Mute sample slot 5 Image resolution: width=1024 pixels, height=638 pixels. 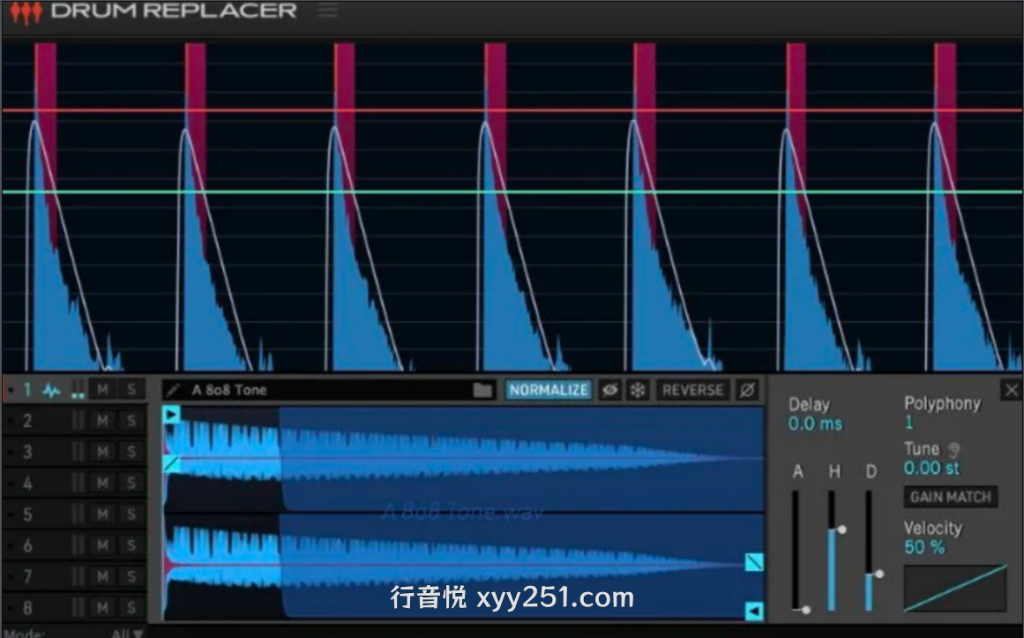[103, 515]
